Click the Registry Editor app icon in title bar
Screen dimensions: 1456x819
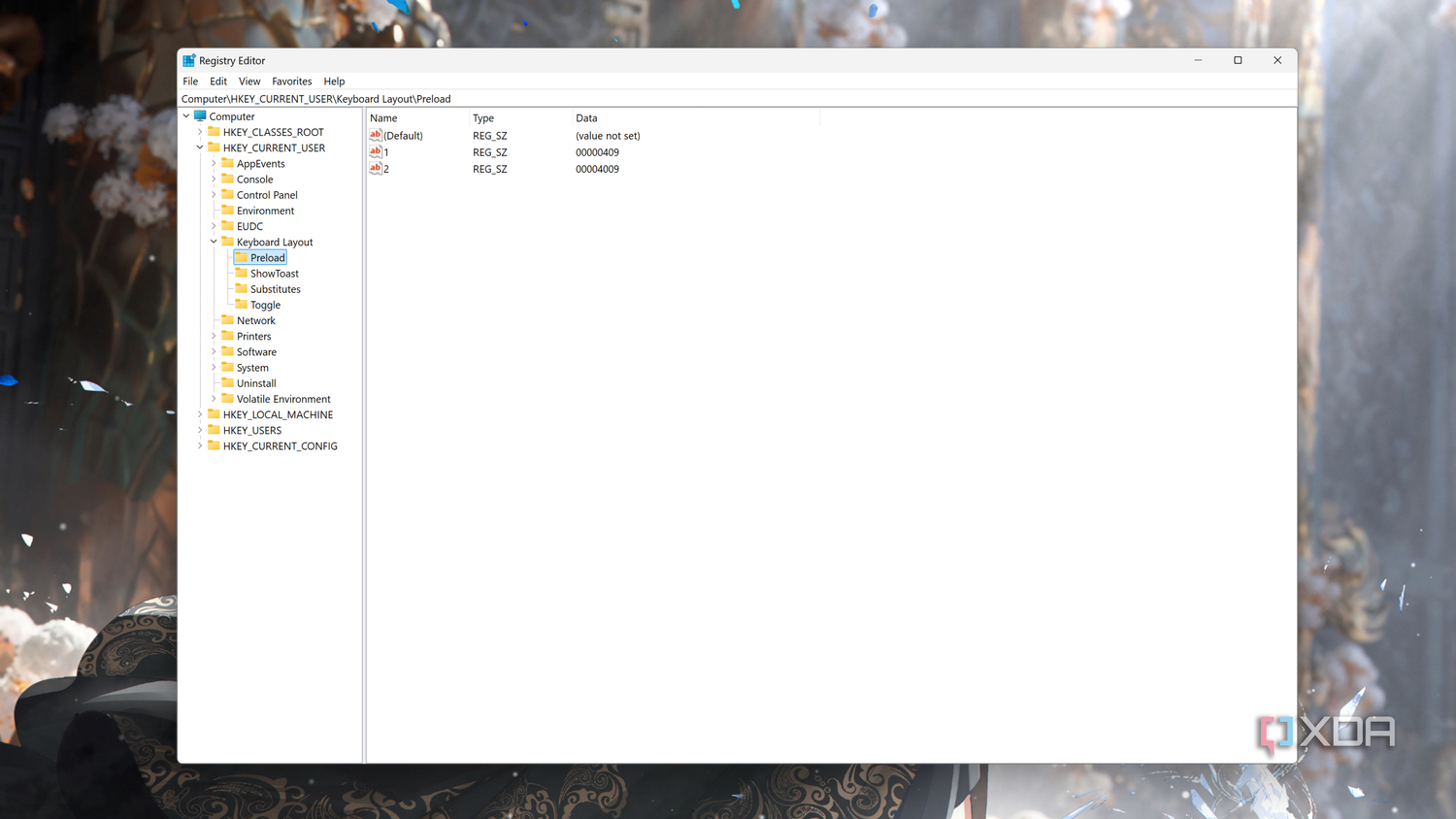(189, 60)
